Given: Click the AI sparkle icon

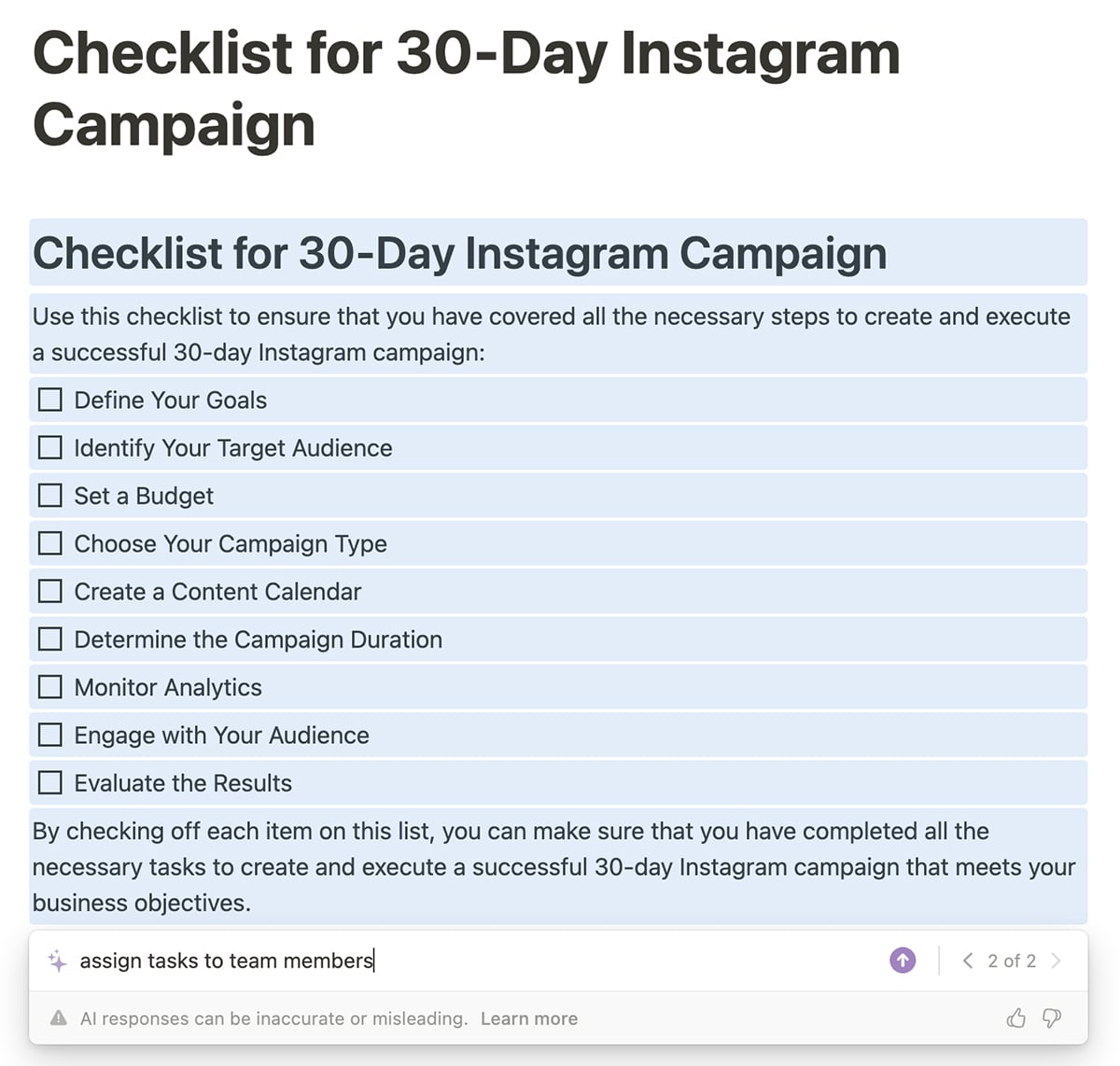Looking at the screenshot, I should (x=57, y=961).
